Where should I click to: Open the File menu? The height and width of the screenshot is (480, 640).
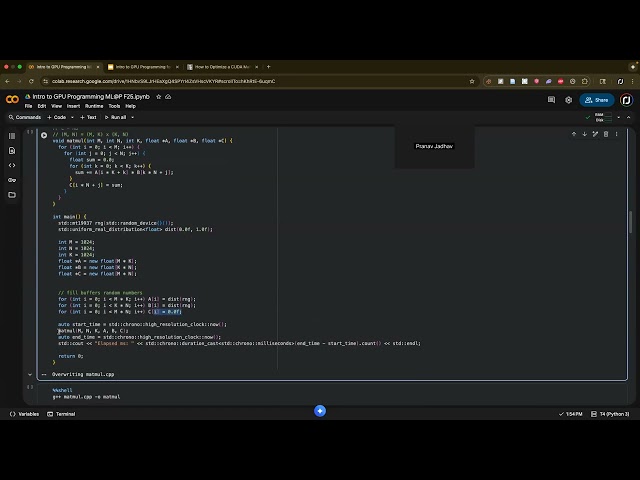(x=28, y=106)
